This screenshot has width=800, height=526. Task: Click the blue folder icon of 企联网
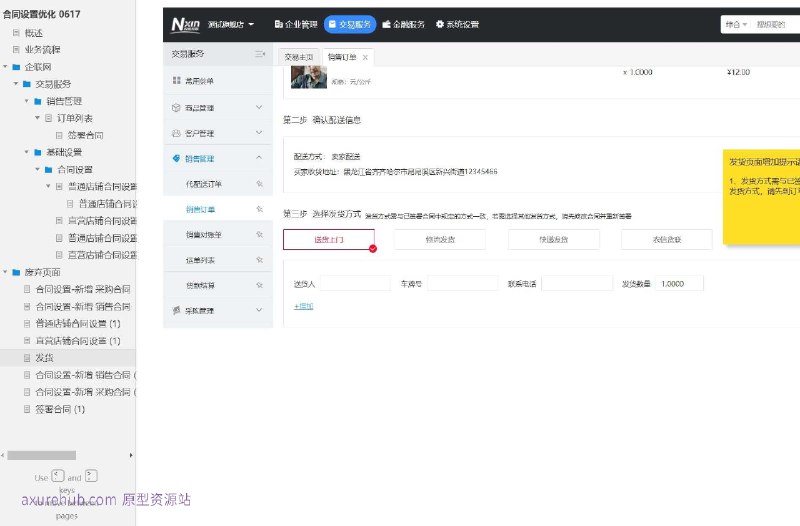tap(16, 67)
